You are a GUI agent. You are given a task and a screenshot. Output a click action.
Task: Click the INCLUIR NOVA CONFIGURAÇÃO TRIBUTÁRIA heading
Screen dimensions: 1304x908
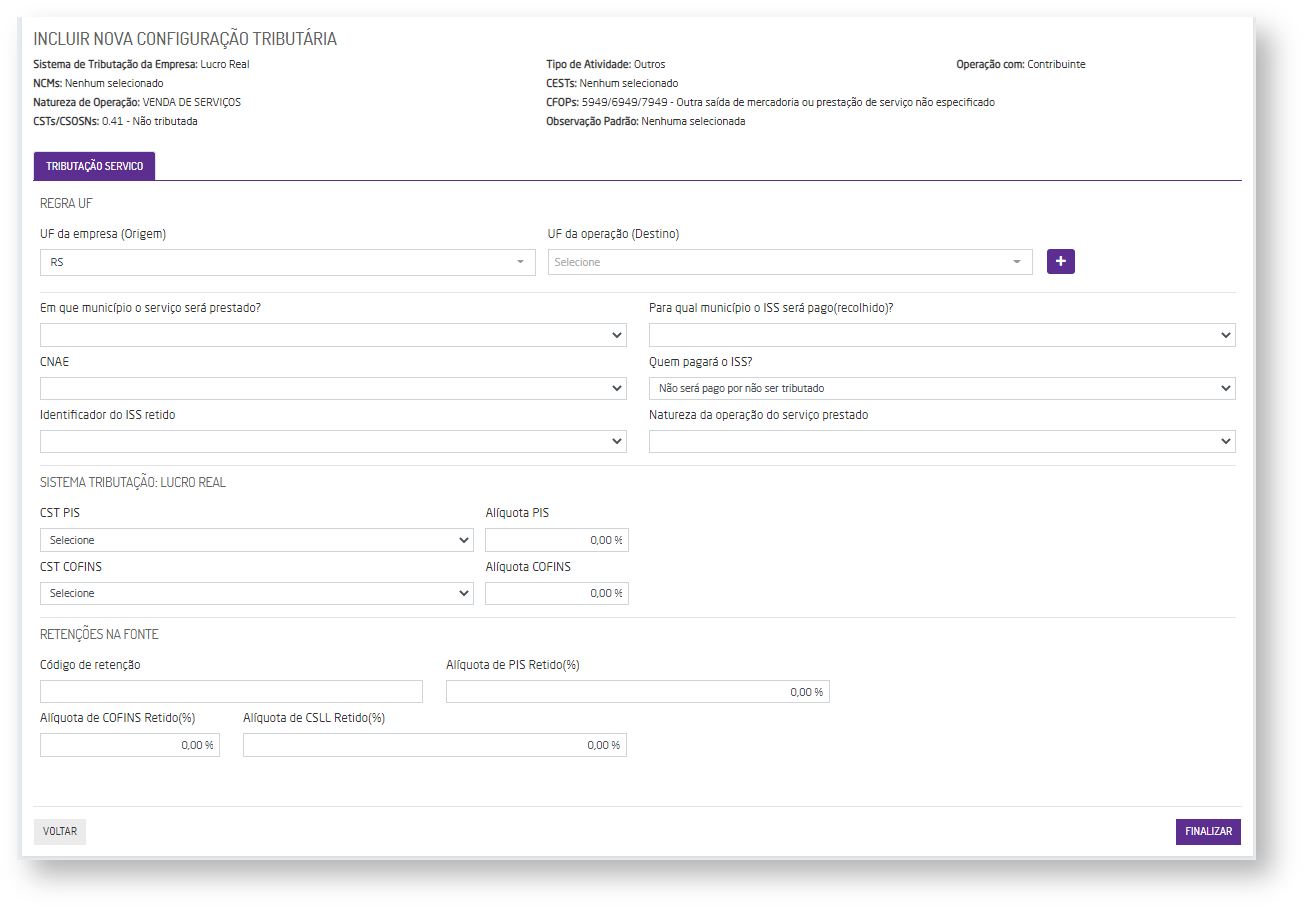(185, 39)
